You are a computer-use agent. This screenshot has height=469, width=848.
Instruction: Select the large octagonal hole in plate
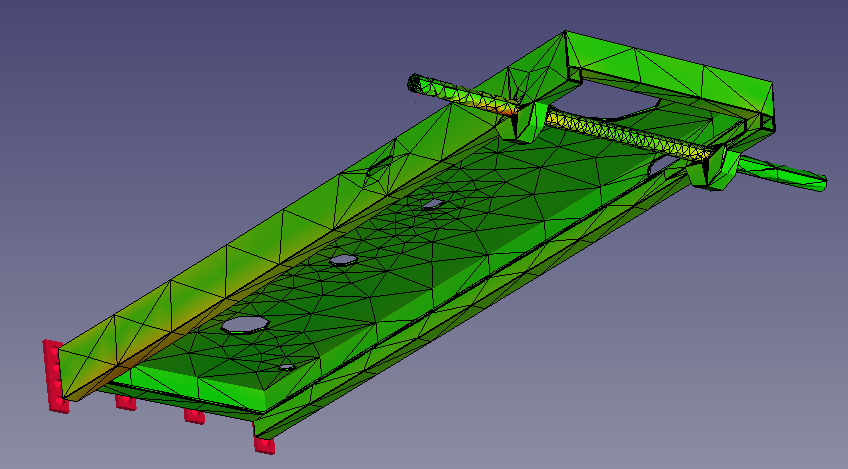tap(244, 324)
